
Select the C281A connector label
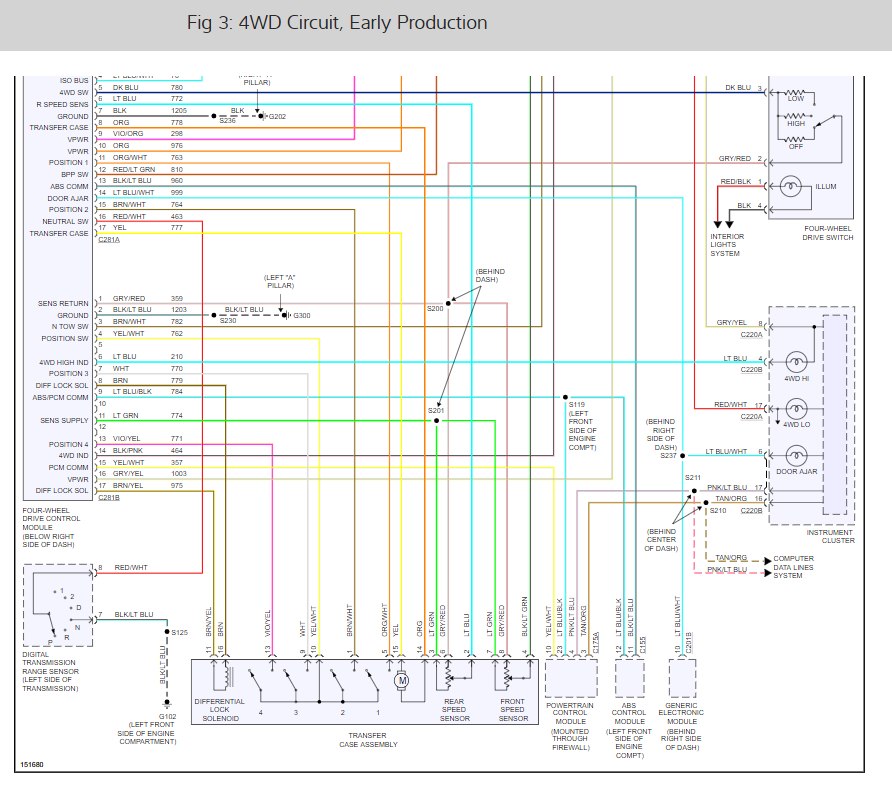coord(109,240)
